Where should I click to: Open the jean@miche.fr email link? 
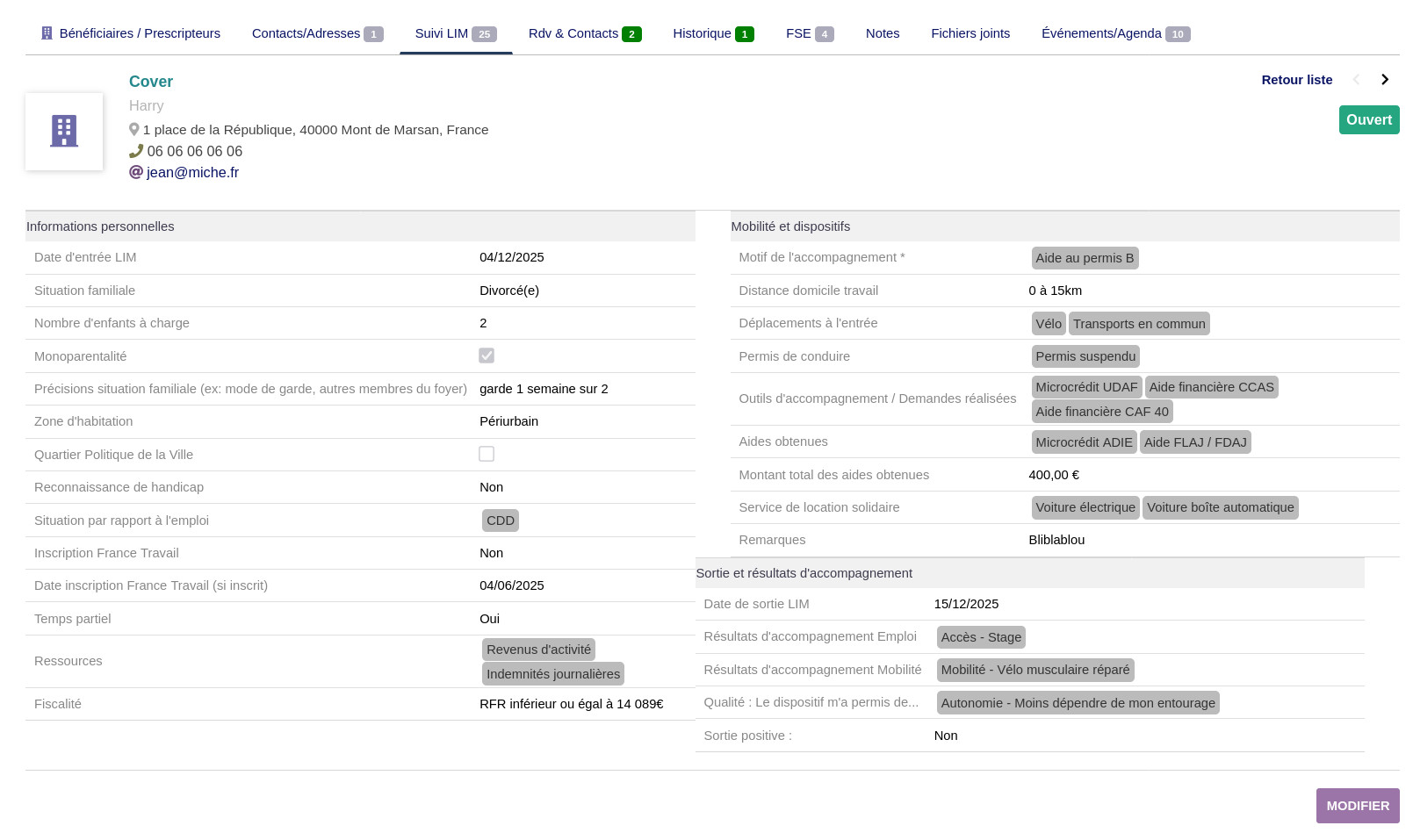click(x=192, y=172)
